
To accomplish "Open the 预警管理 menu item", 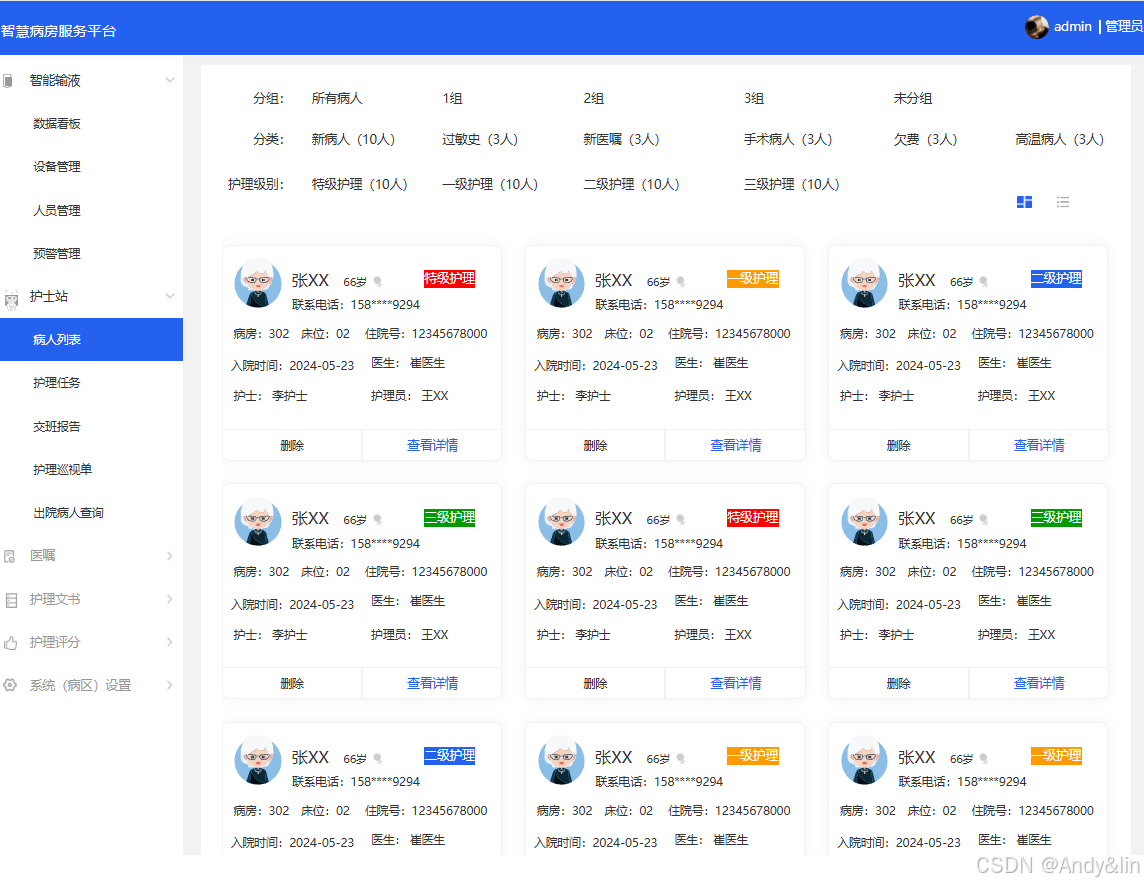I will [57, 253].
